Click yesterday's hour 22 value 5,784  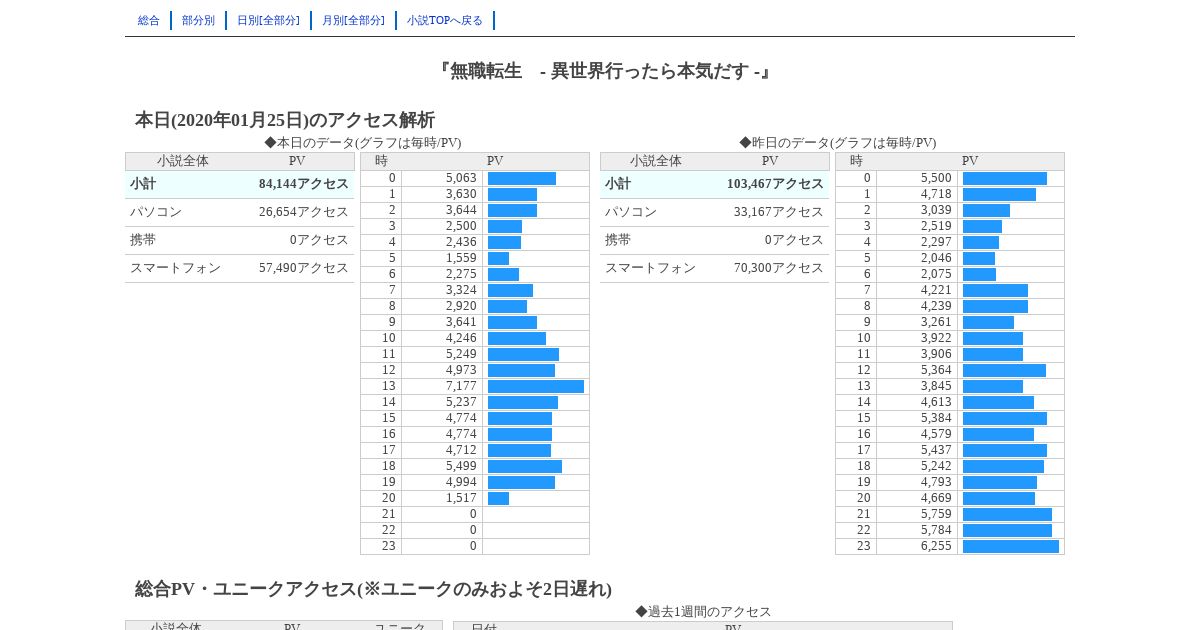coord(936,530)
